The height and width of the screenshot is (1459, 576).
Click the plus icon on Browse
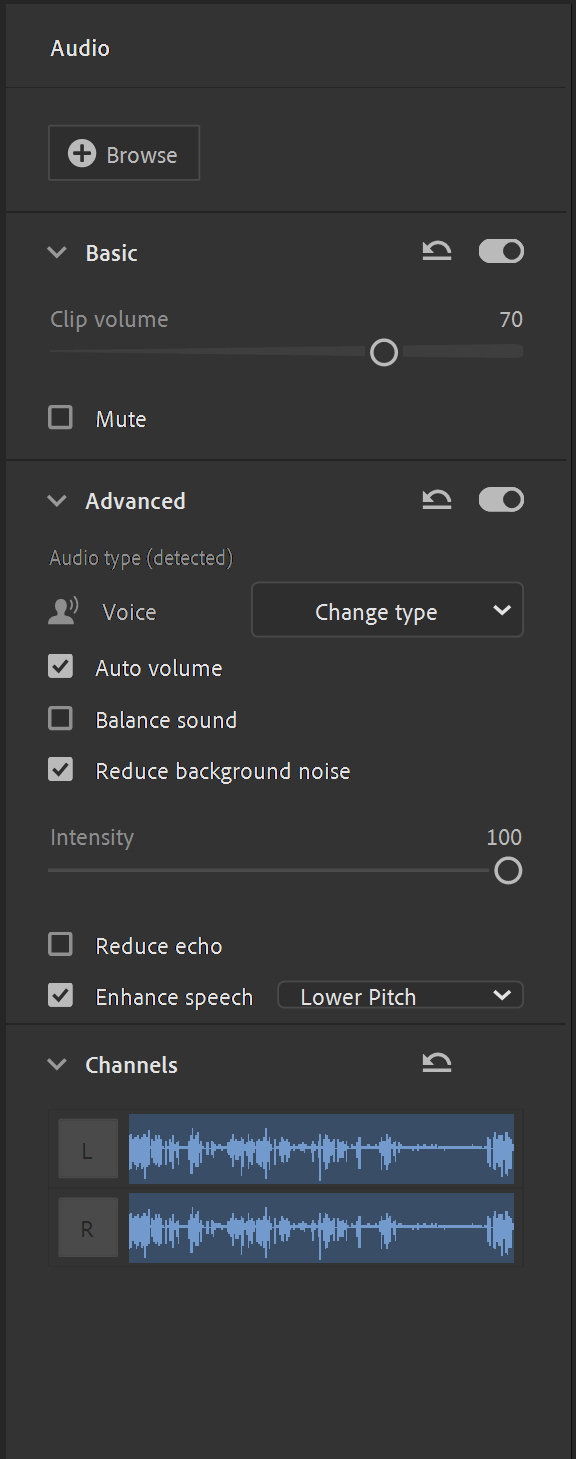pyautogui.click(x=81, y=154)
